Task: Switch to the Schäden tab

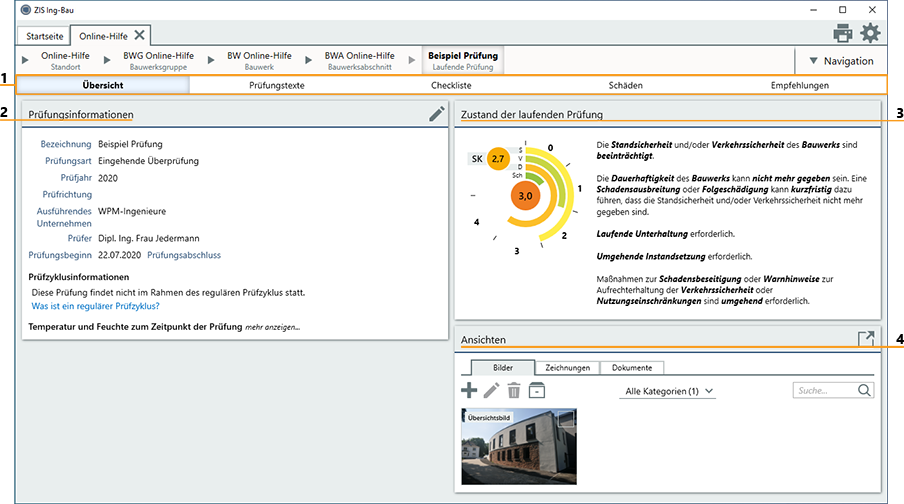Action: pos(626,86)
